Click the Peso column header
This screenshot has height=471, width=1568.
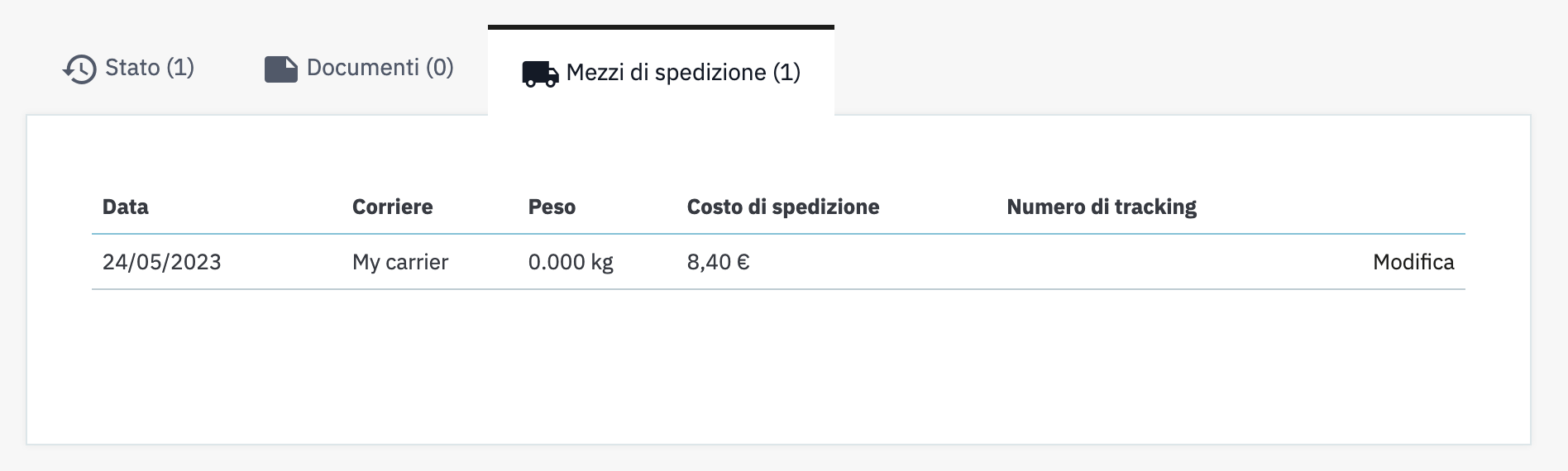[x=552, y=207]
